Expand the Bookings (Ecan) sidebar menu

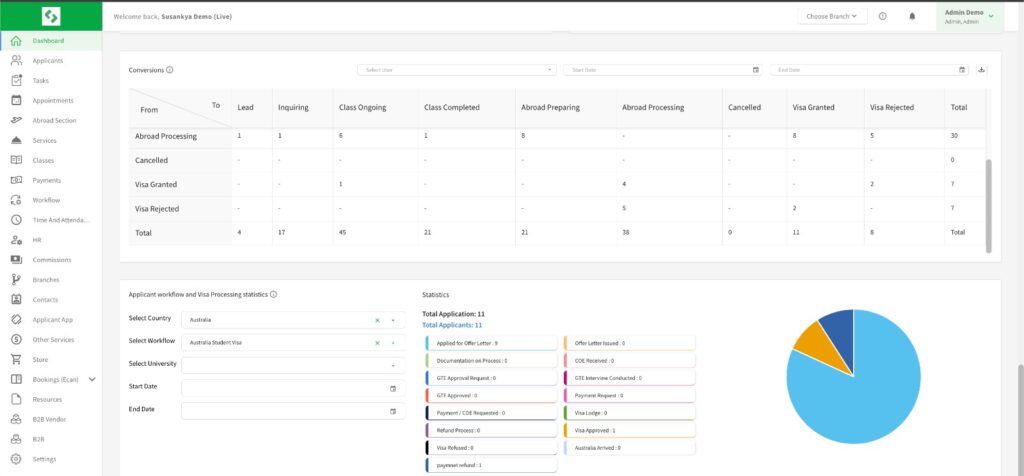(92, 379)
